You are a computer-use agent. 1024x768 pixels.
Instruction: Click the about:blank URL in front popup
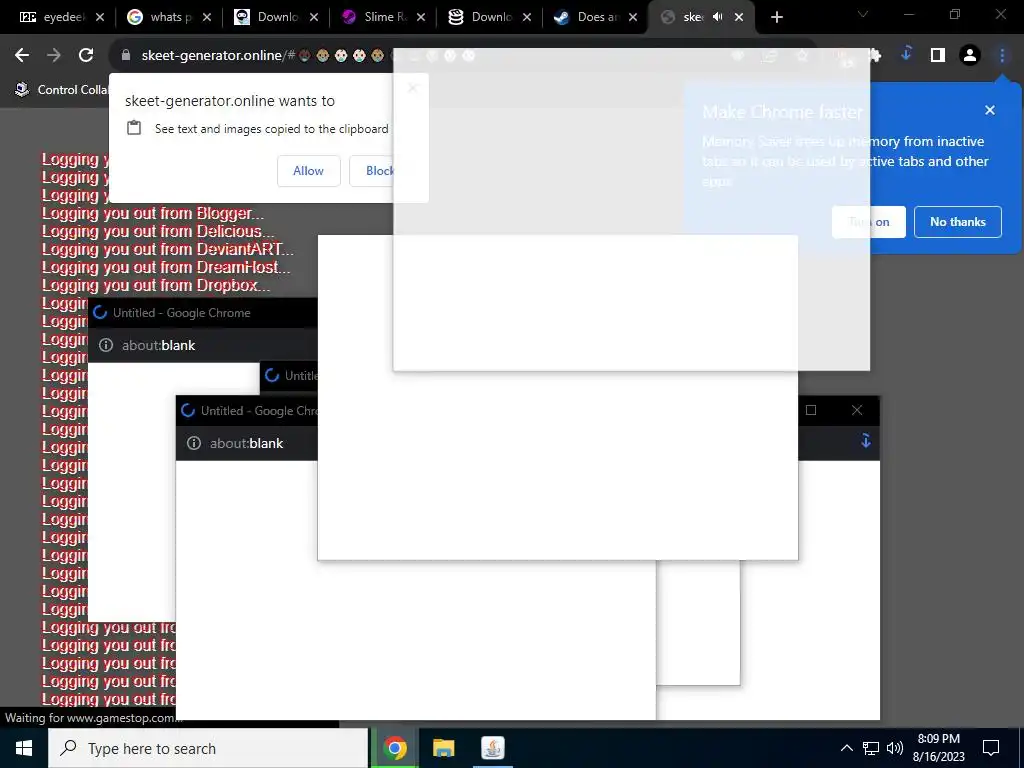point(246,443)
